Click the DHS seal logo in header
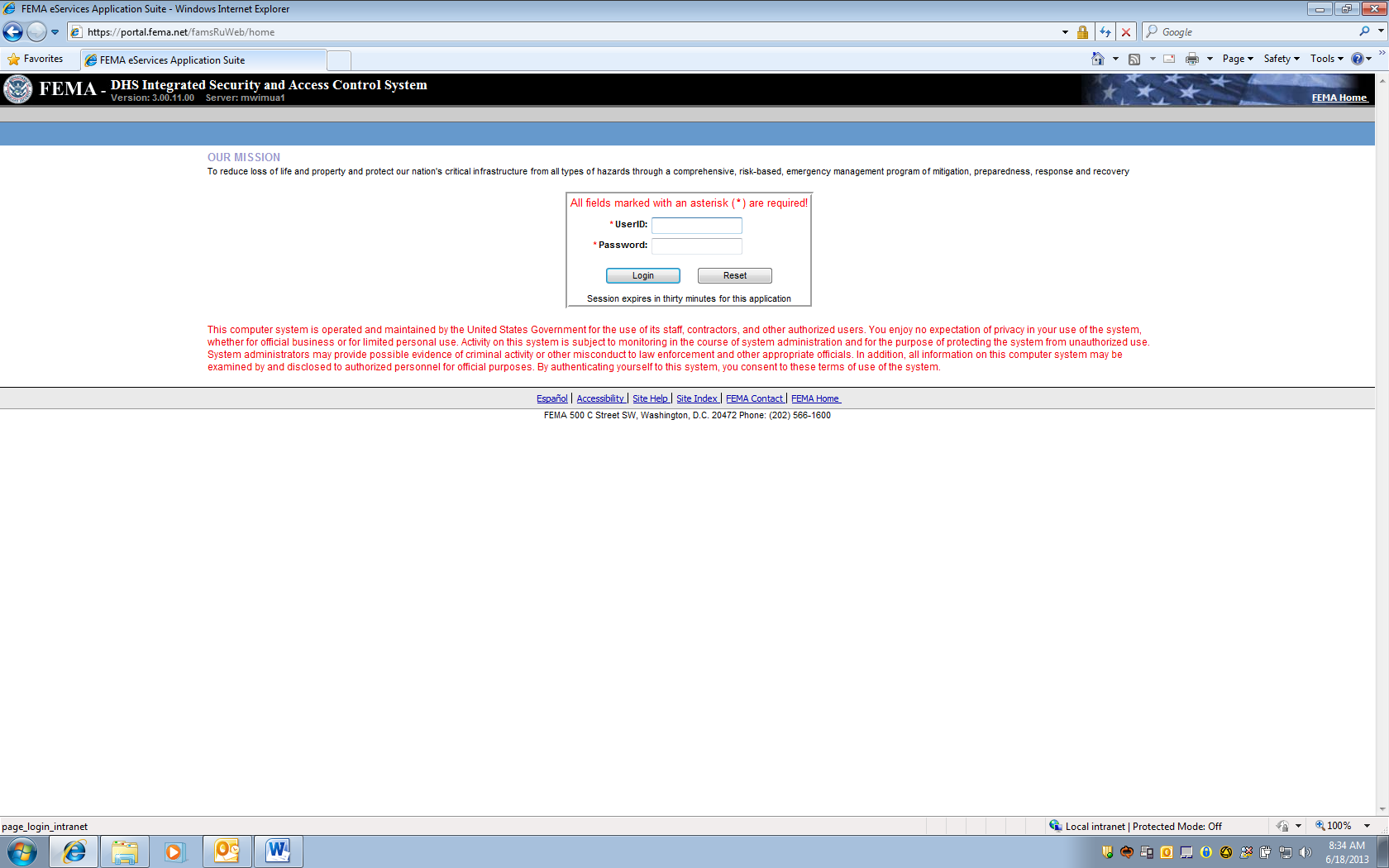 point(18,89)
